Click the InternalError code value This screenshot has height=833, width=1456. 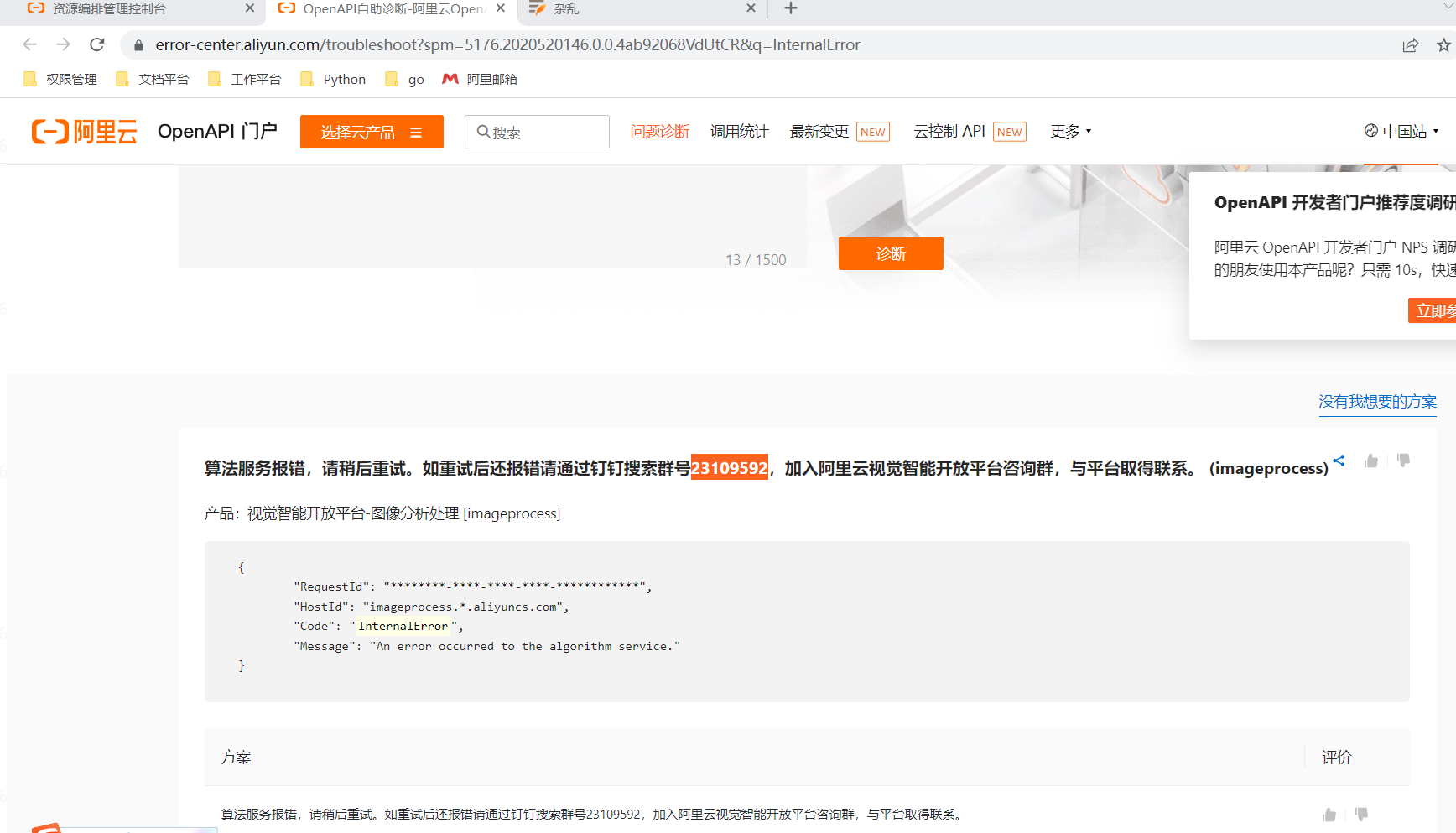[403, 626]
